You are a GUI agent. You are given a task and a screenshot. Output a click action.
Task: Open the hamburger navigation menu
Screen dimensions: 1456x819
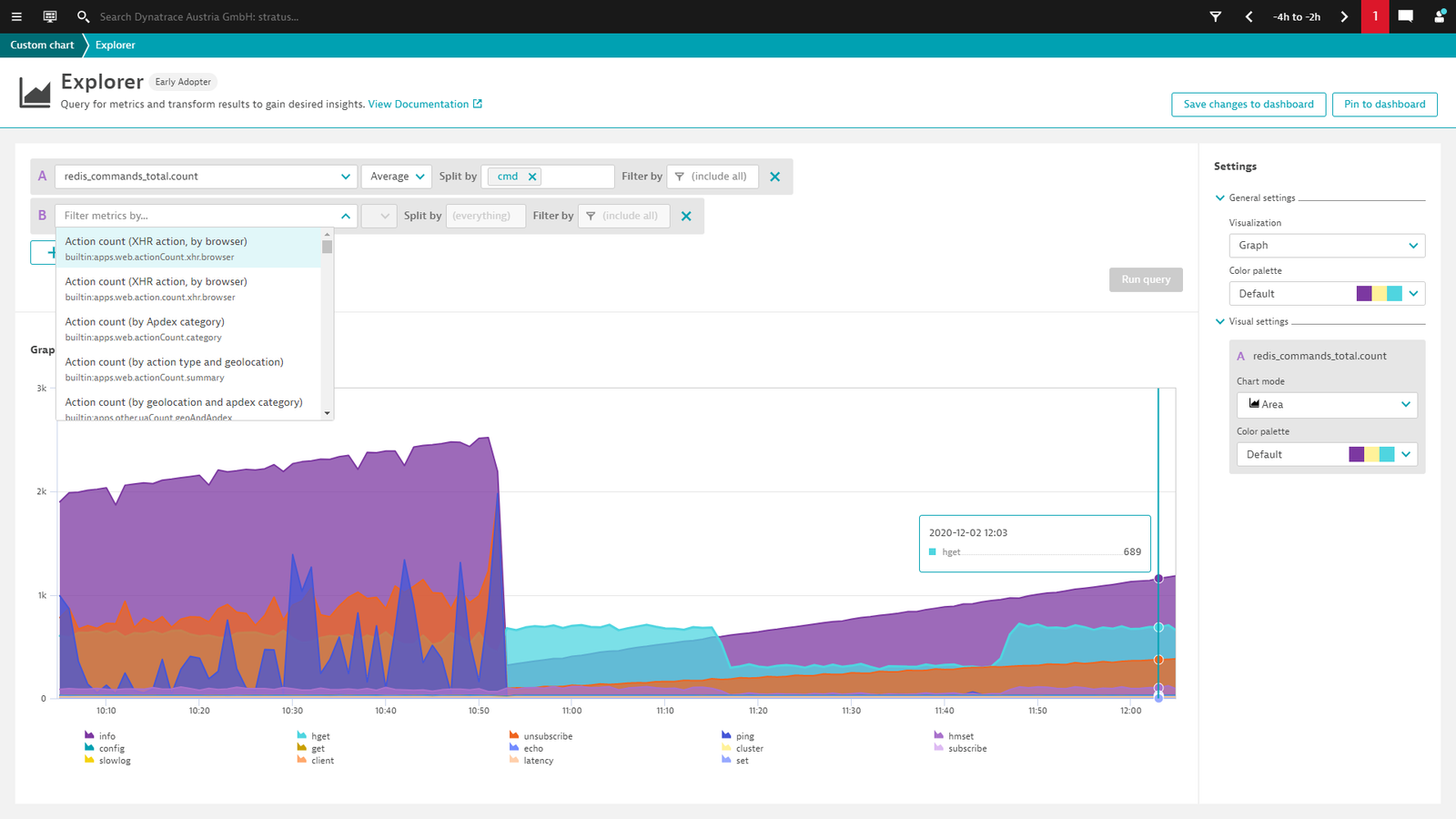coord(16,16)
